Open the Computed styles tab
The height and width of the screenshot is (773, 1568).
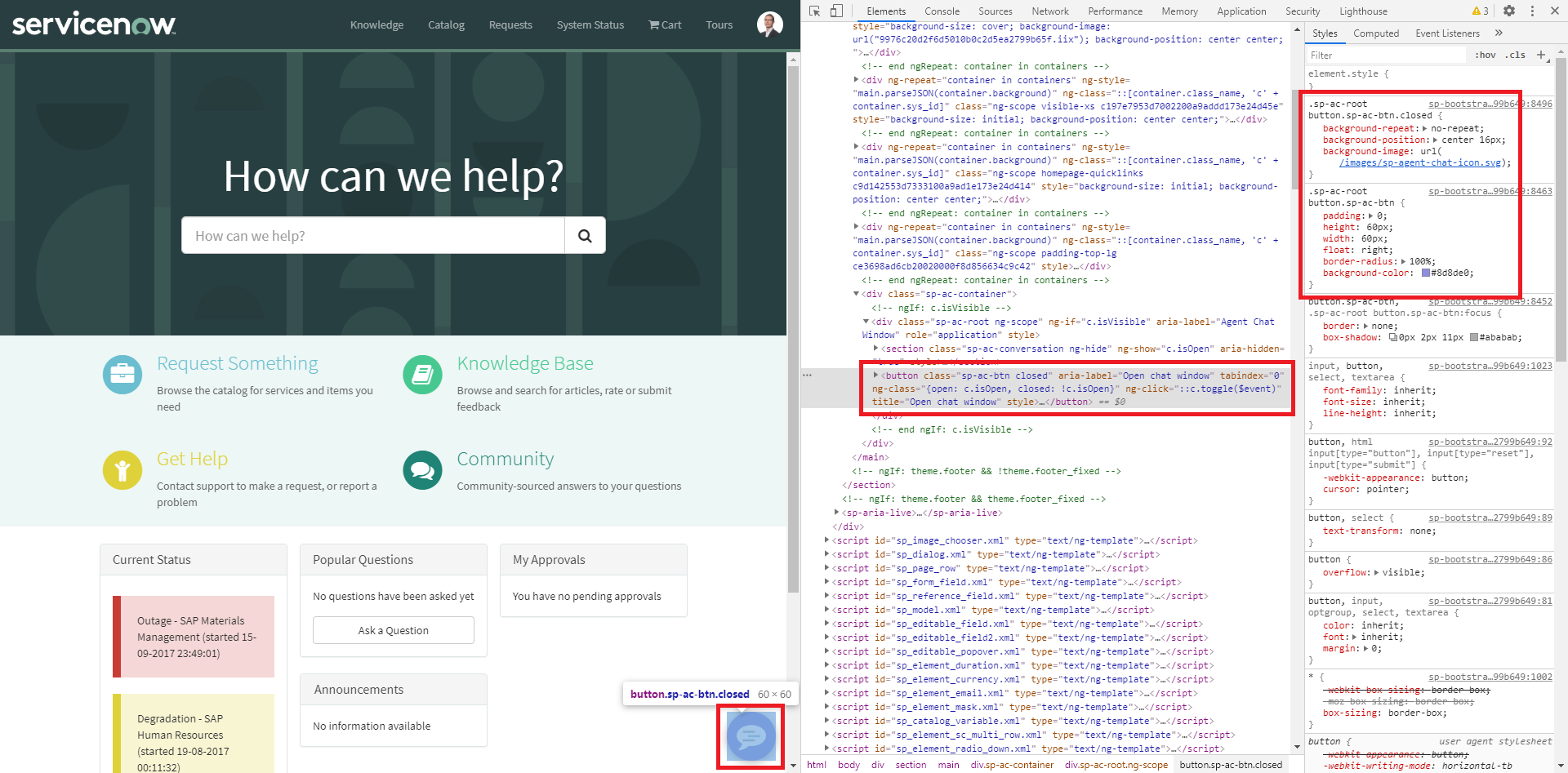(x=1376, y=33)
